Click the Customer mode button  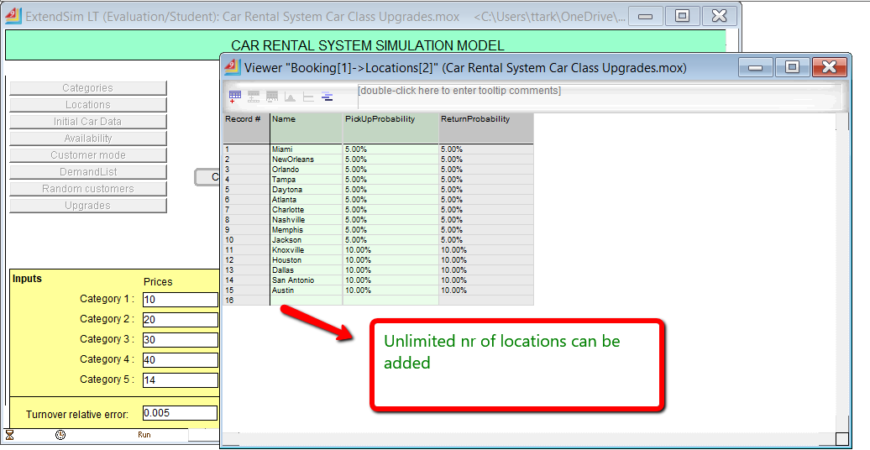[88, 155]
